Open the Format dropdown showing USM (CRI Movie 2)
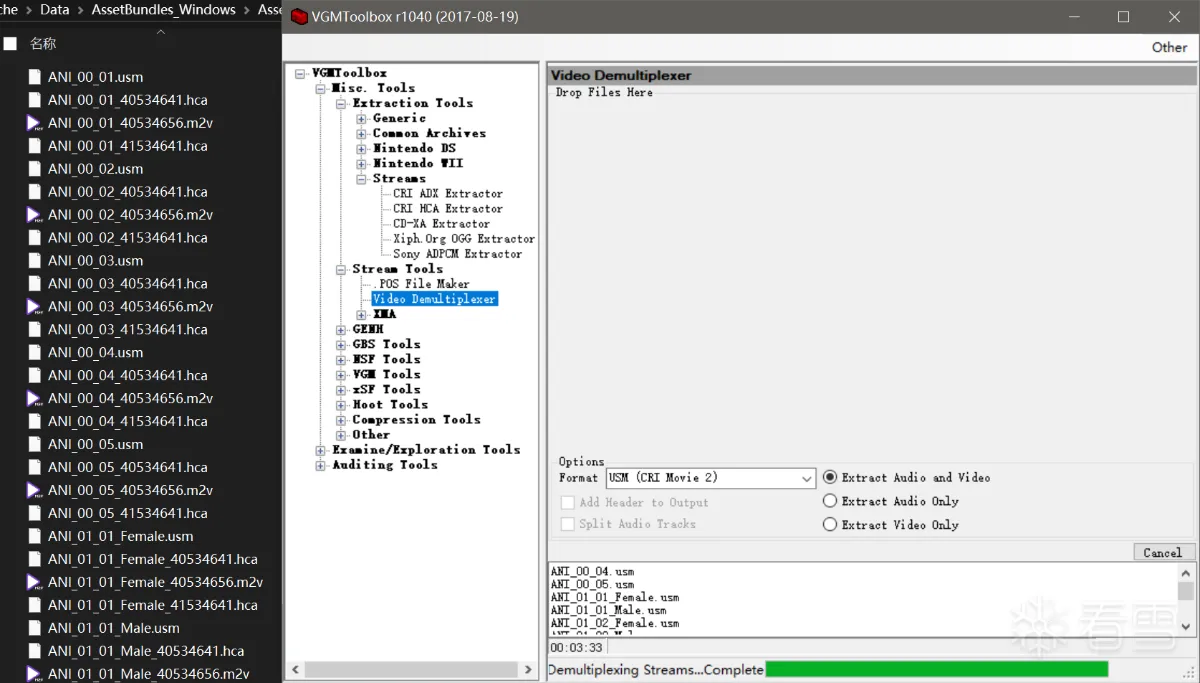This screenshot has height=683, width=1200. tap(806, 478)
